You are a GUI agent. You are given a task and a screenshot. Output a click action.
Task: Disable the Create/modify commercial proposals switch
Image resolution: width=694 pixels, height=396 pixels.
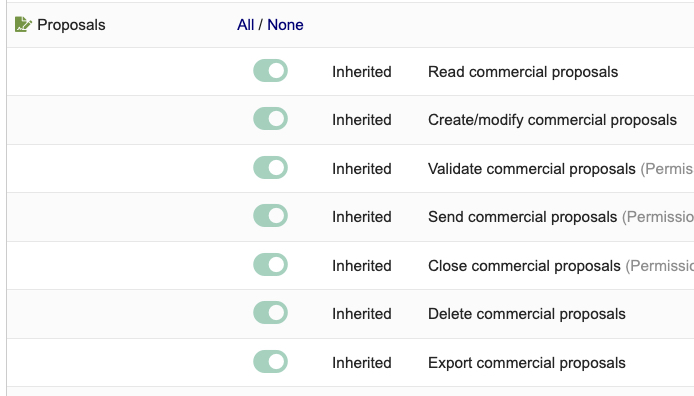pyautogui.click(x=270, y=119)
